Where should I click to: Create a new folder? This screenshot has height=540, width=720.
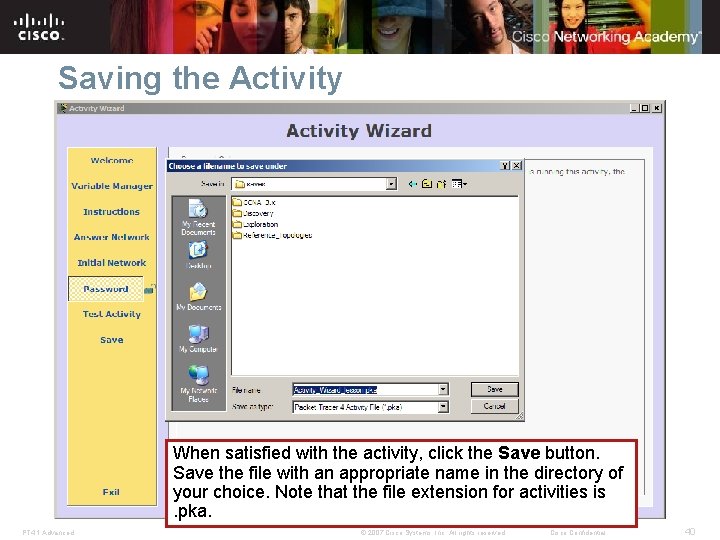[x=441, y=184]
